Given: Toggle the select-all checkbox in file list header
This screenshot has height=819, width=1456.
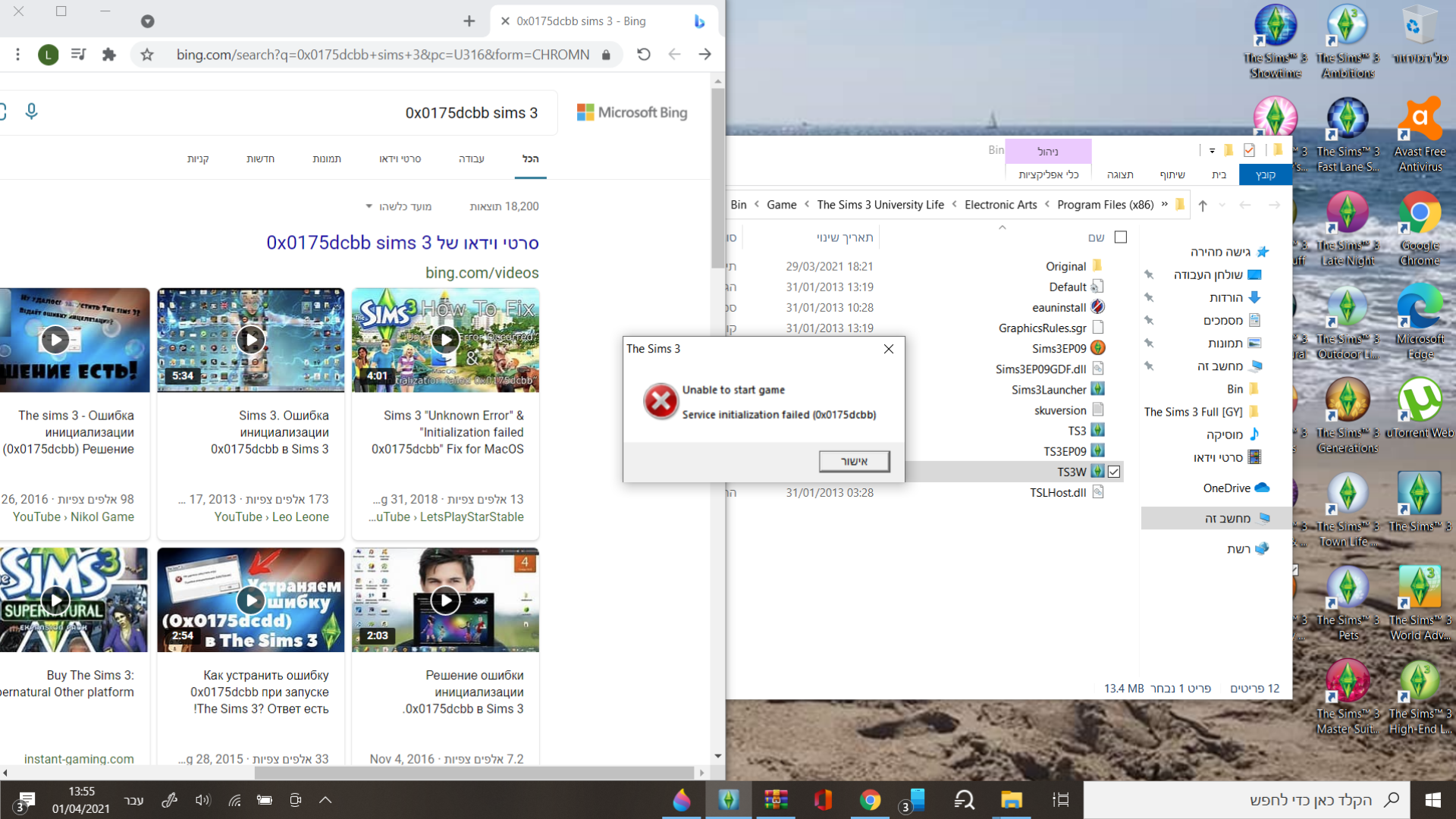Looking at the screenshot, I should [1120, 237].
